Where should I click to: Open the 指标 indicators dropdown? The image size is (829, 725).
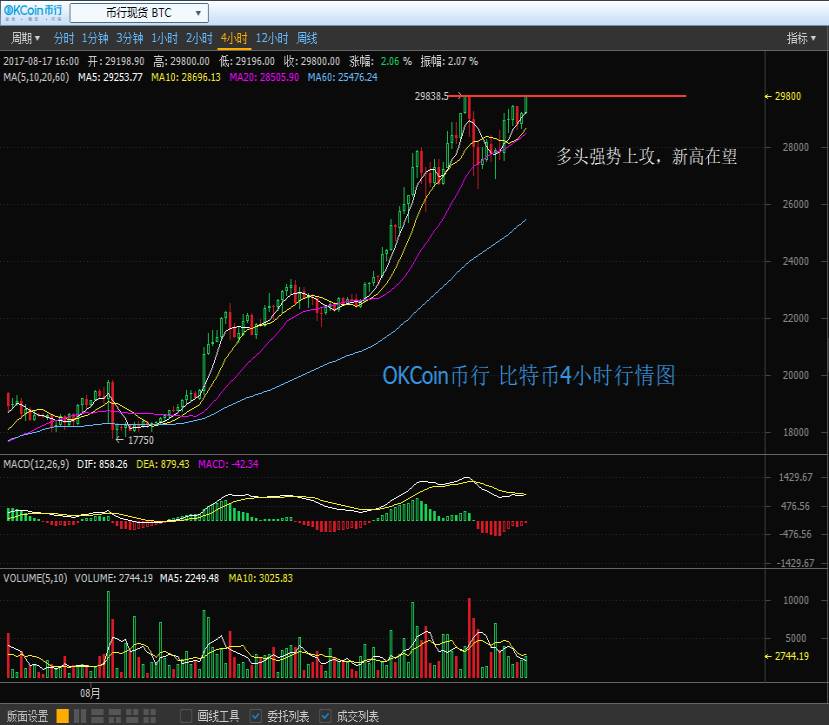tap(801, 38)
